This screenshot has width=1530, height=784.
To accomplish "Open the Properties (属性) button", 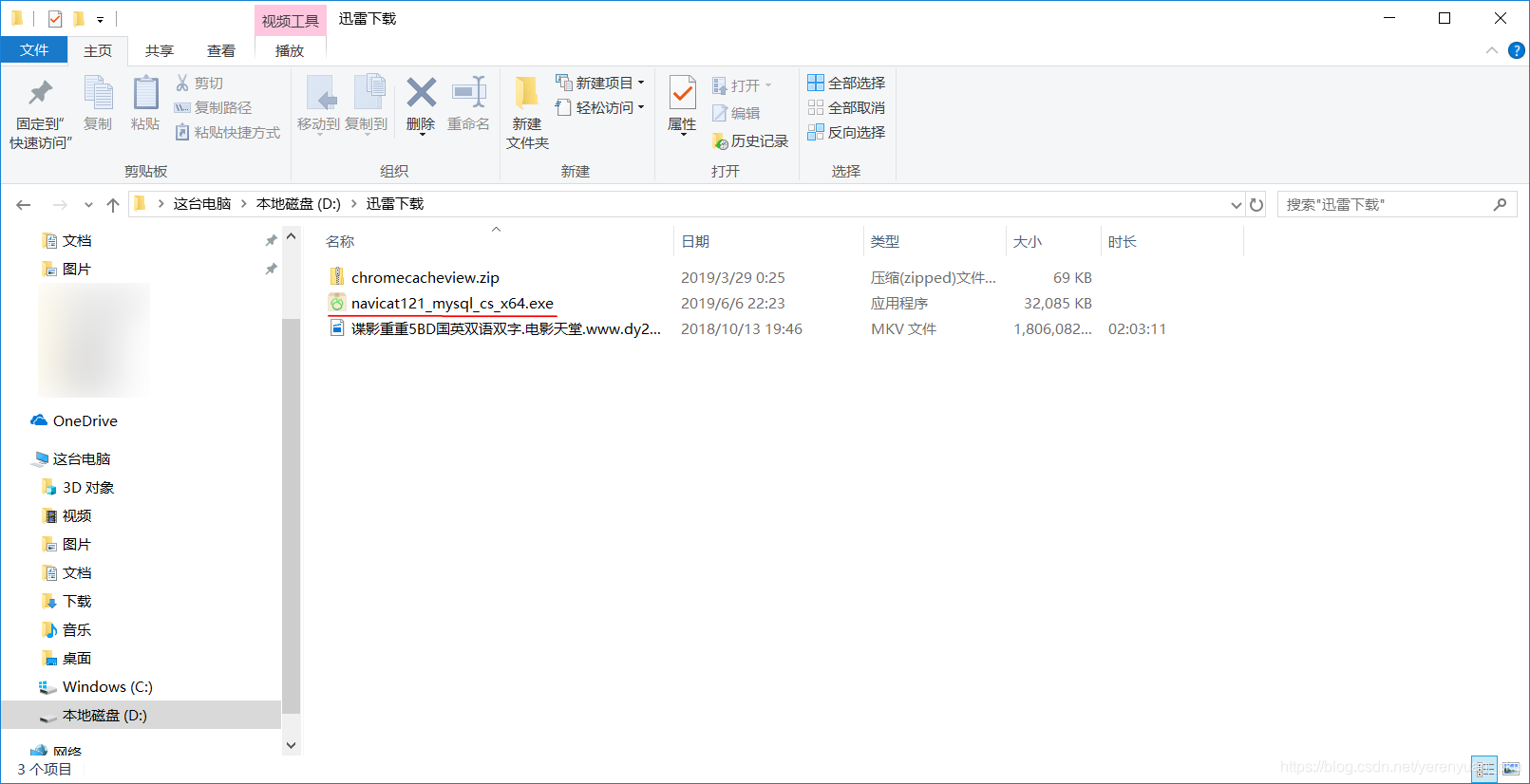I will 682,104.
